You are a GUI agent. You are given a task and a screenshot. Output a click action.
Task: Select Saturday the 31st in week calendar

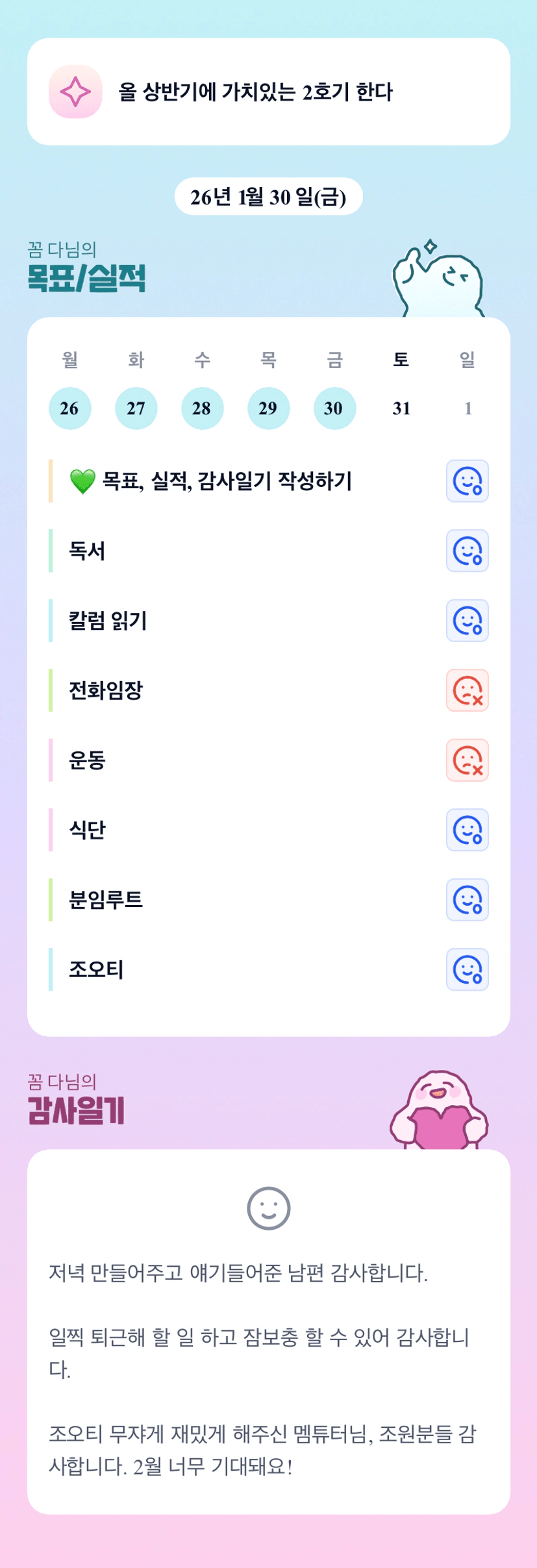[x=401, y=408]
